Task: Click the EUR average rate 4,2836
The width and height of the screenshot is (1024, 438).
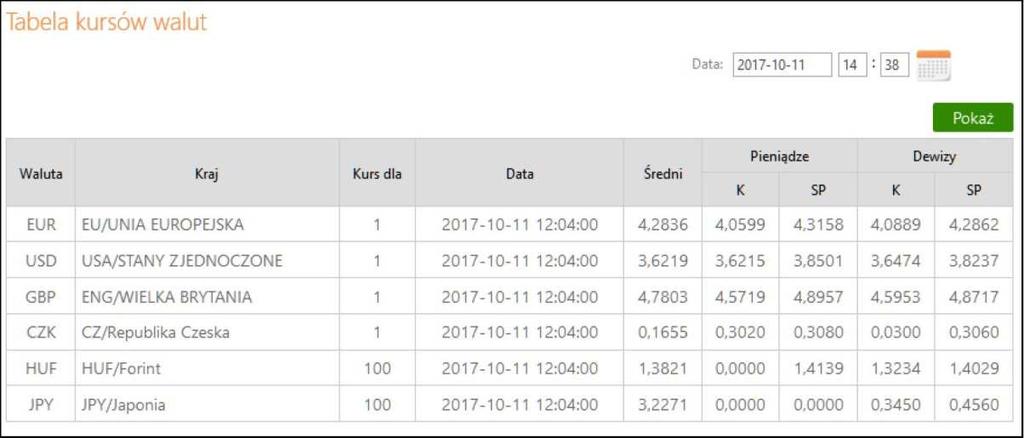Action: 662,225
